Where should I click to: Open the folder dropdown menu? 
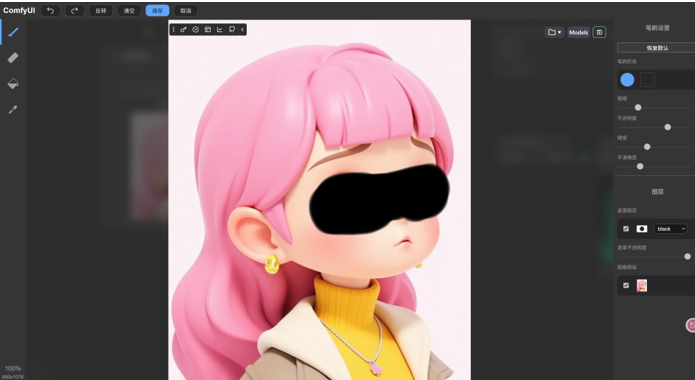click(x=554, y=32)
